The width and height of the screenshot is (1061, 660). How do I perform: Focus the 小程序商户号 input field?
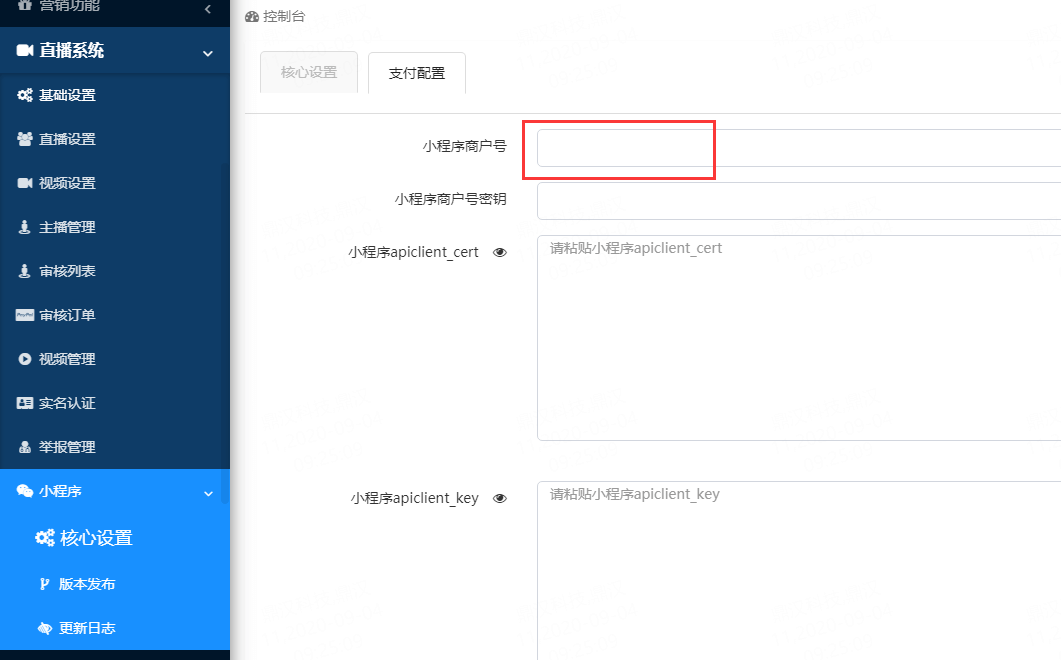pos(798,148)
